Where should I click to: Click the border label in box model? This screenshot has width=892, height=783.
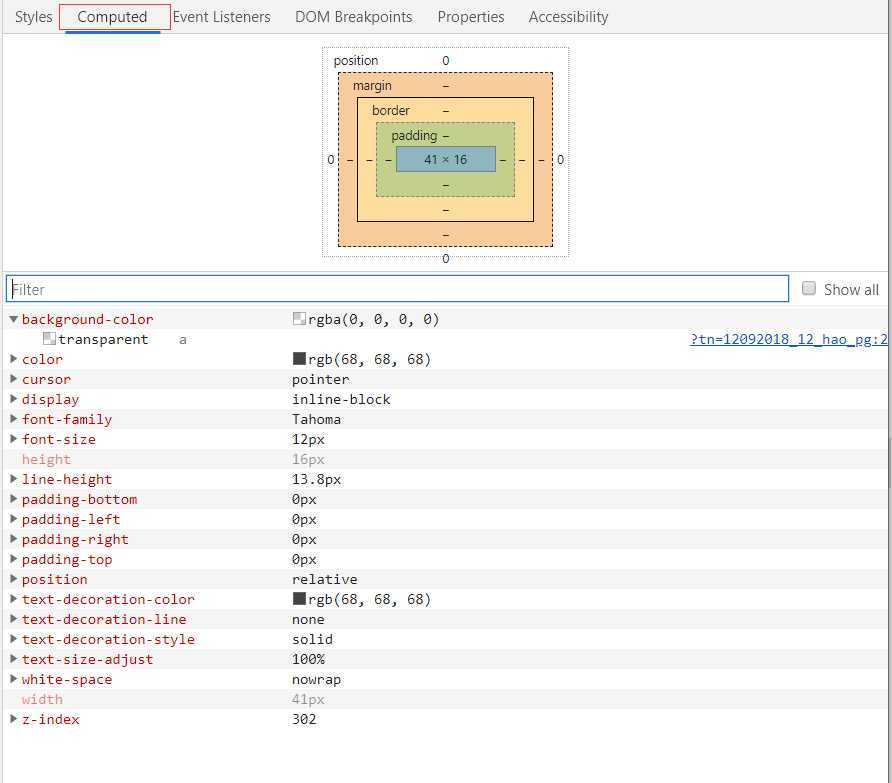click(391, 110)
